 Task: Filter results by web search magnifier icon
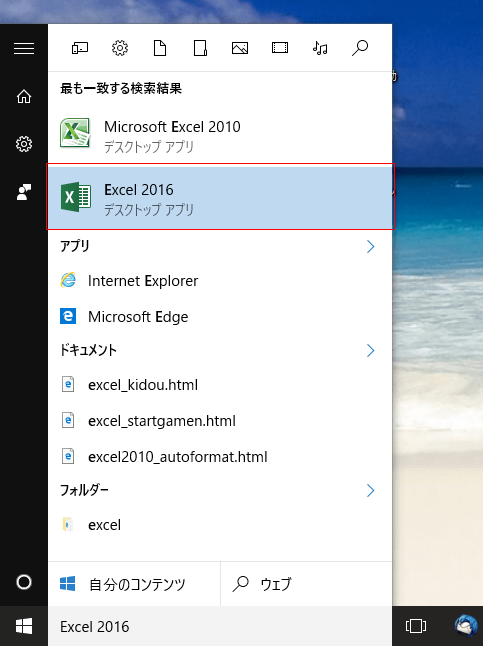click(x=360, y=48)
